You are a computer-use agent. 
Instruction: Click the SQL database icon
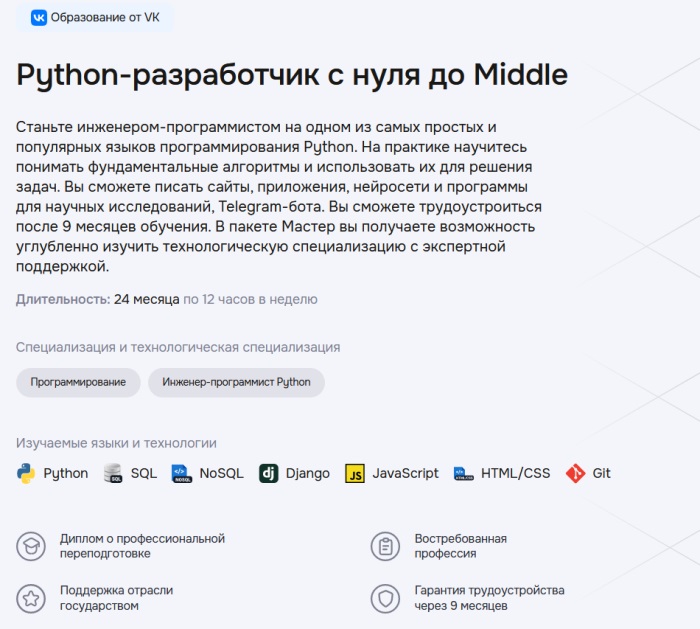tap(113, 474)
